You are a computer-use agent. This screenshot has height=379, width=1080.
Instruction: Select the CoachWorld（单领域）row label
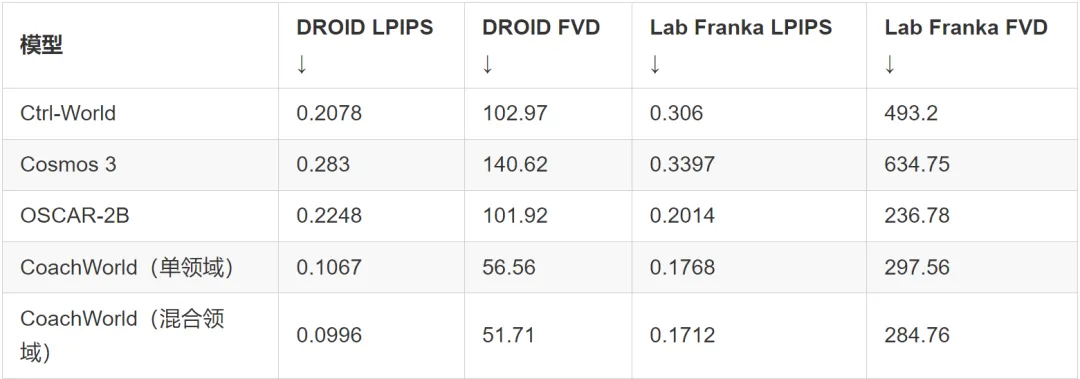pyautogui.click(x=127, y=267)
